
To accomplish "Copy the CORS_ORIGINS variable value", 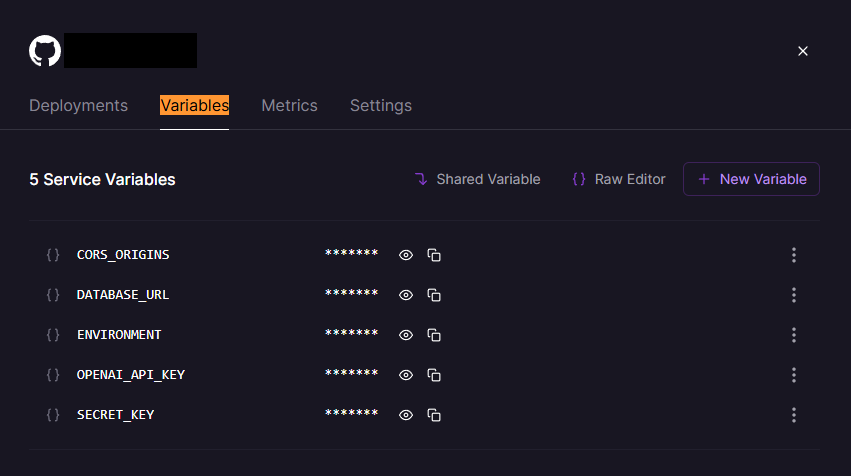I will [434, 255].
